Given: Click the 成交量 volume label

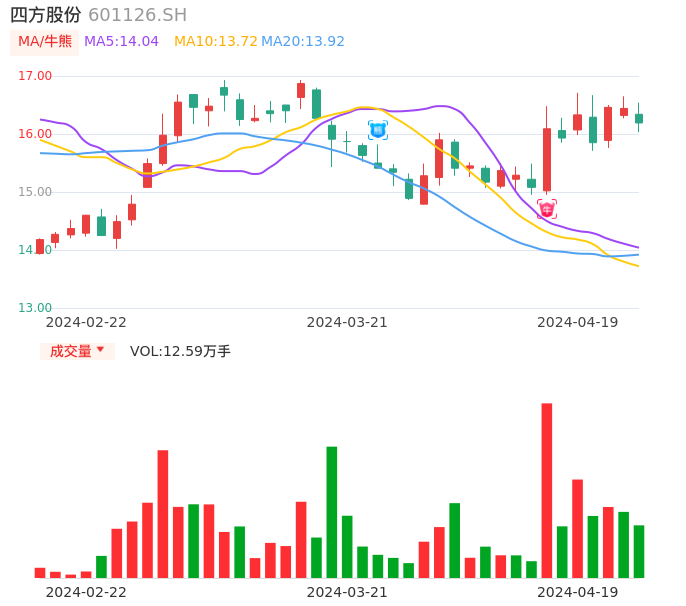Looking at the screenshot, I should point(70,351).
